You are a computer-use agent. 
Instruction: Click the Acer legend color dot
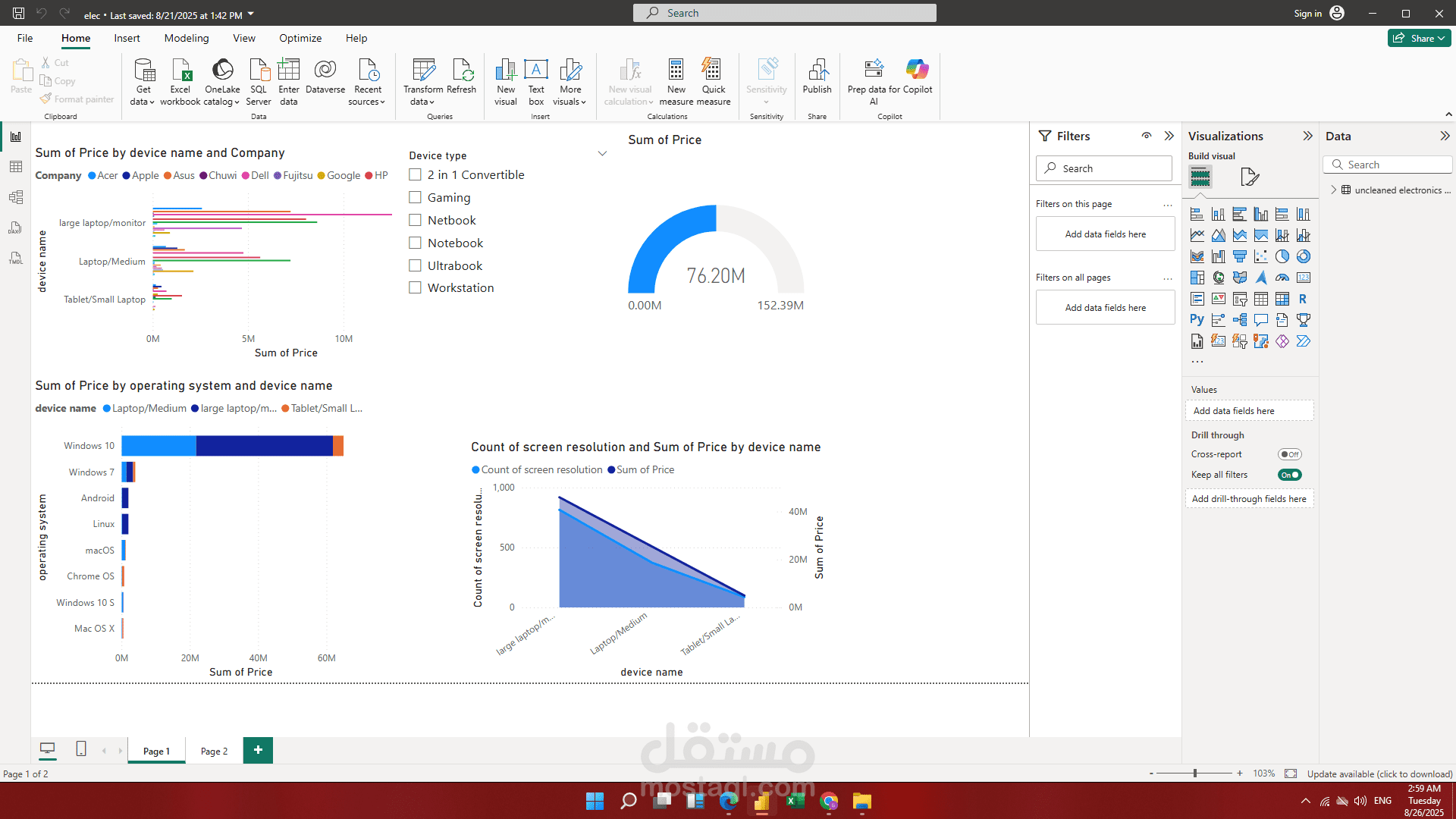tap(92, 175)
